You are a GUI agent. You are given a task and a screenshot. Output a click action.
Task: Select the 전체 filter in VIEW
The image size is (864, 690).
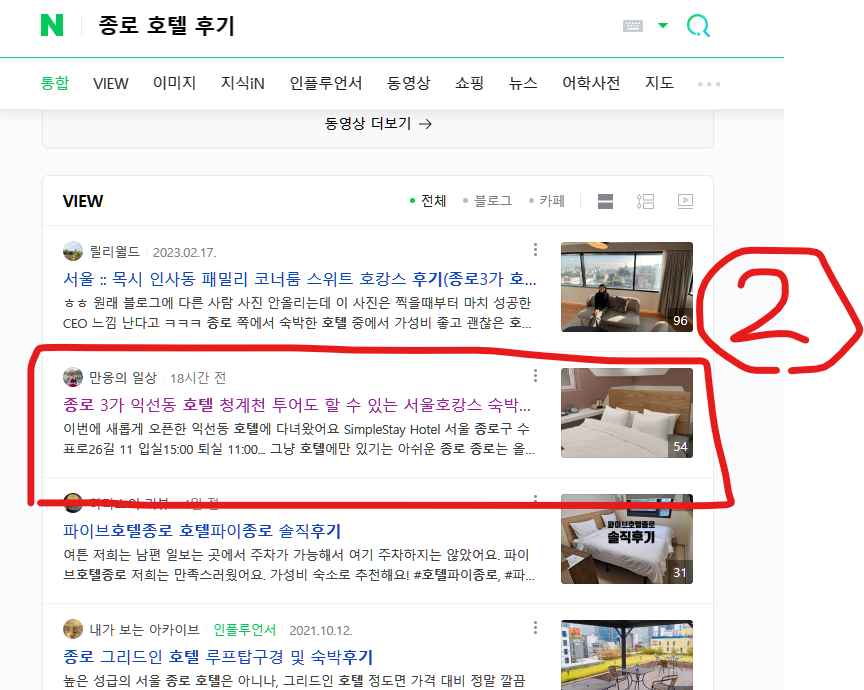[428, 201]
